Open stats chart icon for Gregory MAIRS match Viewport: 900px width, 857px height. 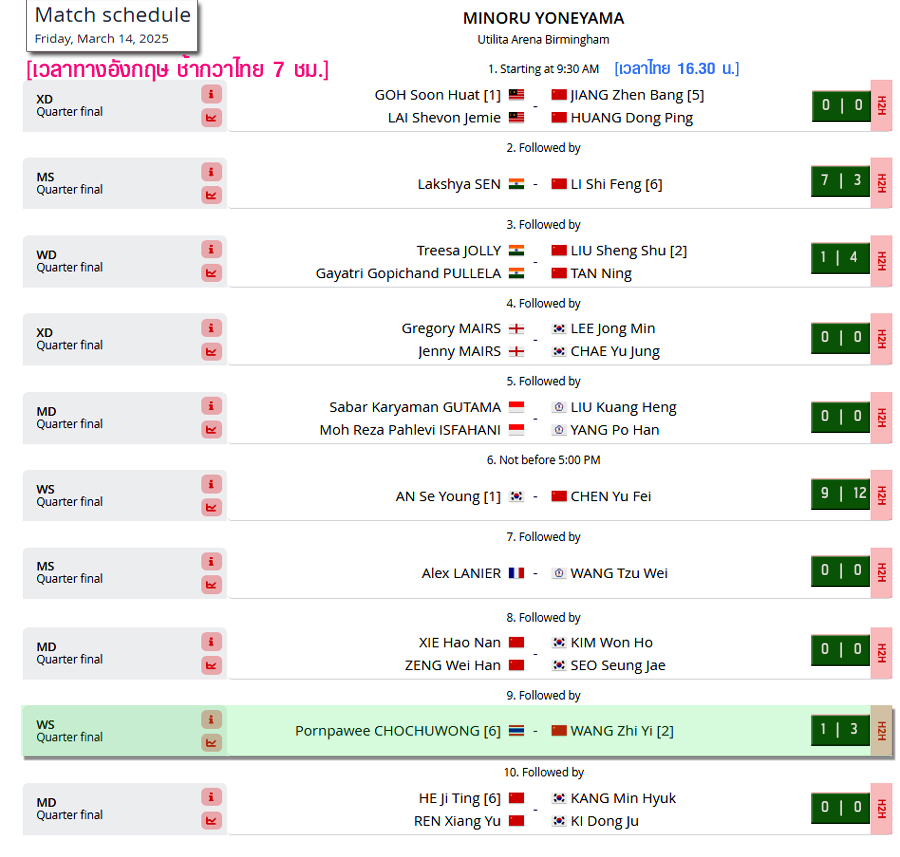coord(211,351)
